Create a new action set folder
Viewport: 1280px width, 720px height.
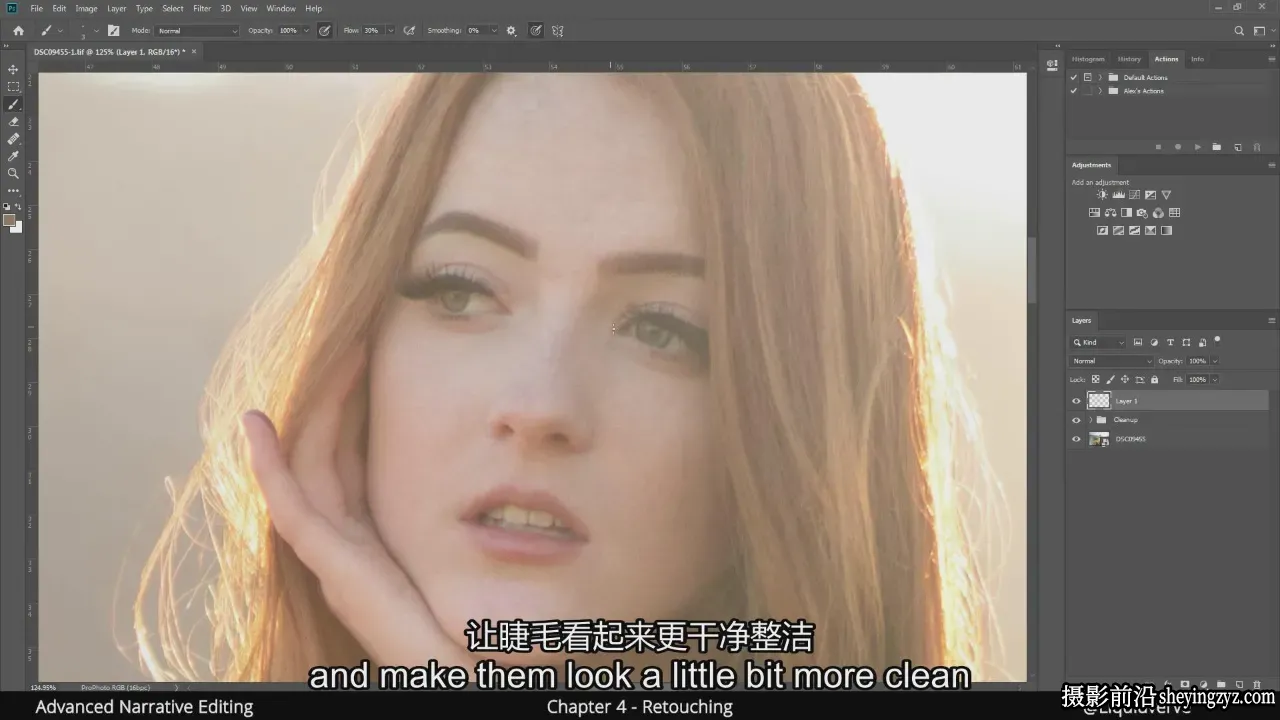pyautogui.click(x=1217, y=147)
